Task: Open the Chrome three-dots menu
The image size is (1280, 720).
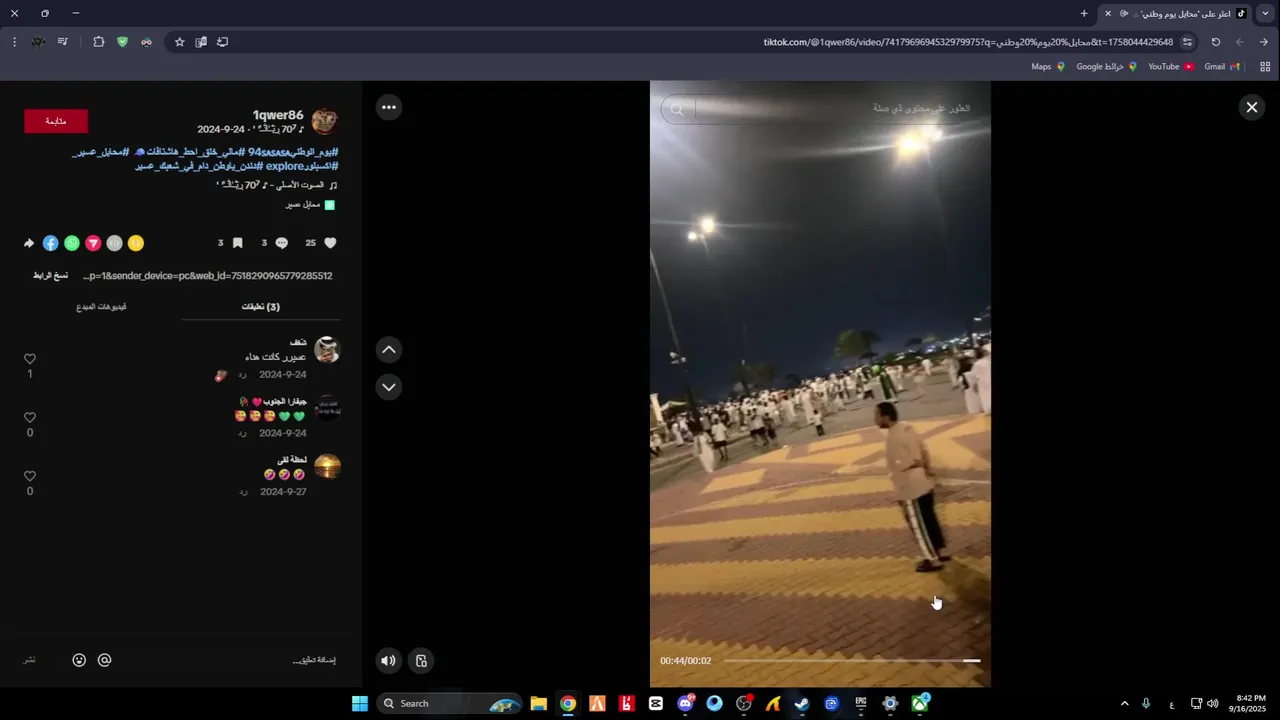Action: 14,42
